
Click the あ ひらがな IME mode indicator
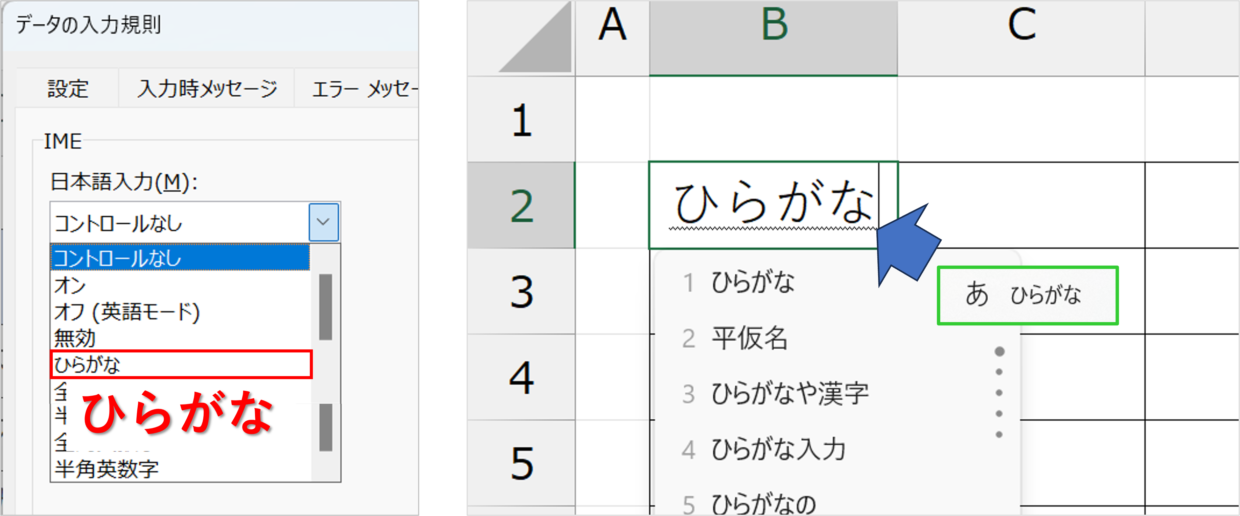point(1028,295)
